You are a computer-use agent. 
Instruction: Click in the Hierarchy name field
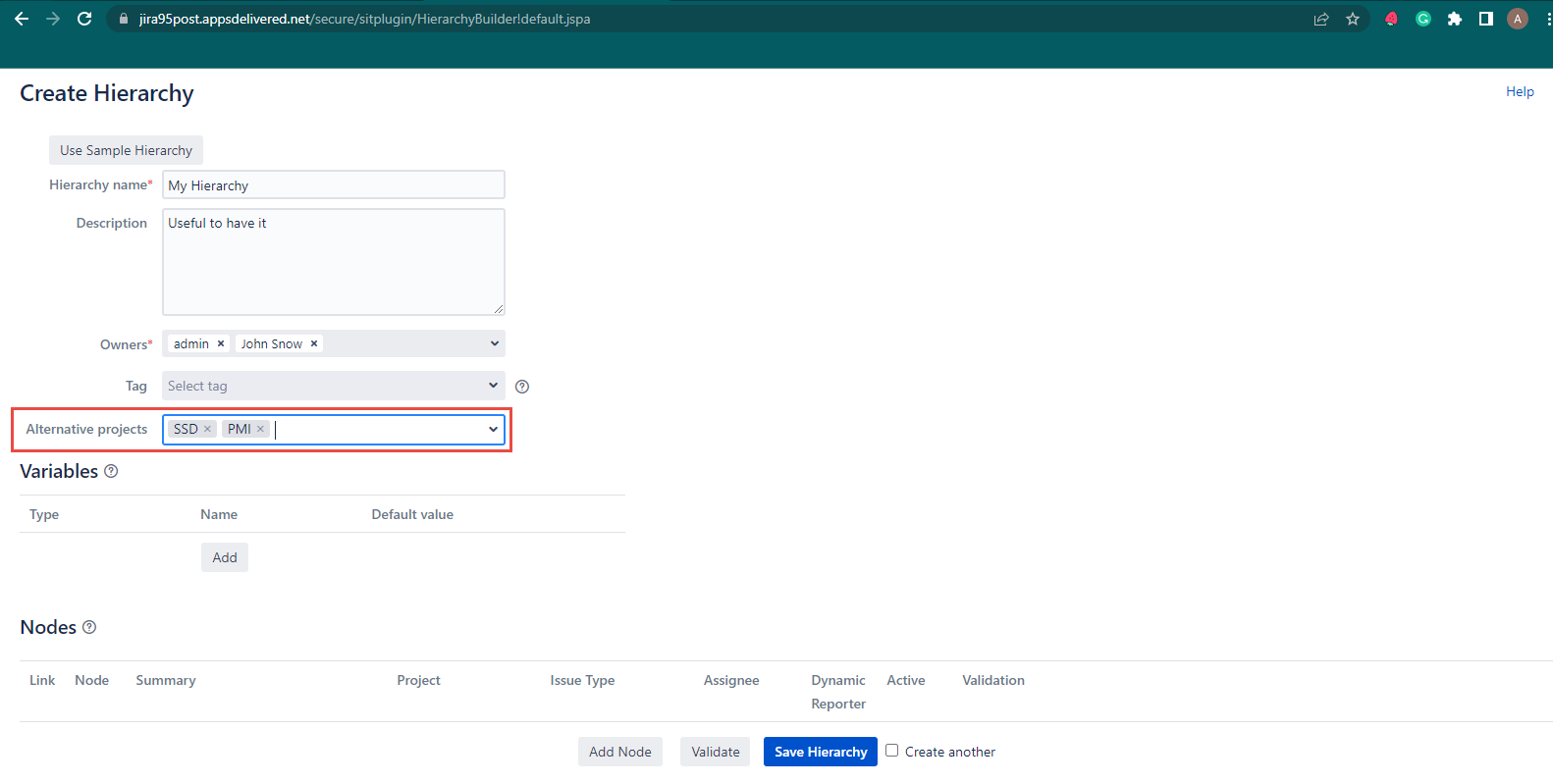[333, 185]
